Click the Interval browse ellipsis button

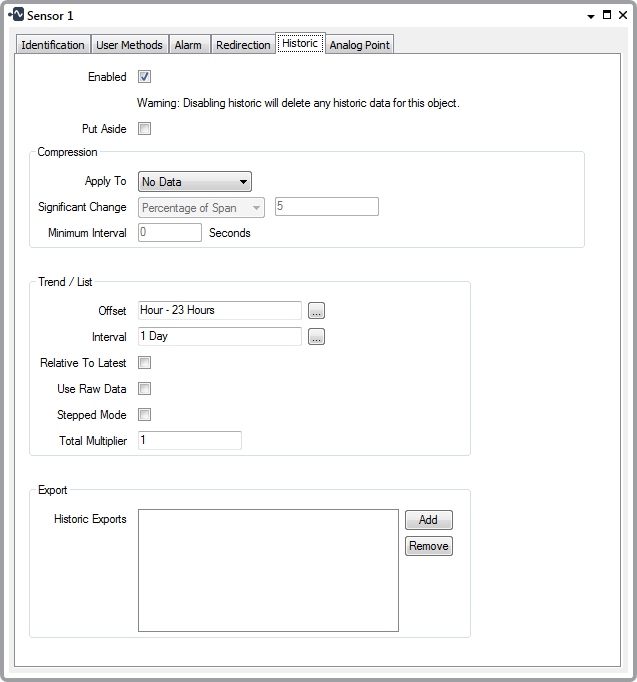coord(316,337)
